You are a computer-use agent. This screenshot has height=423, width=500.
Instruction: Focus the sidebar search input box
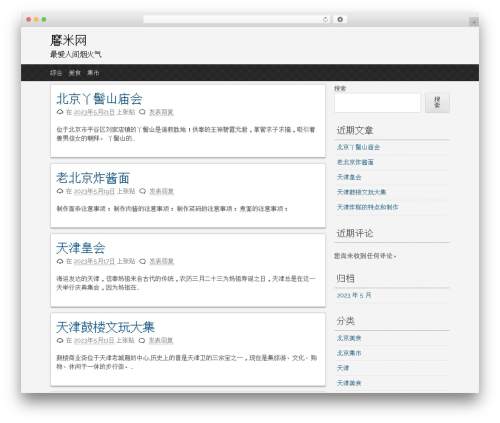tap(377, 103)
